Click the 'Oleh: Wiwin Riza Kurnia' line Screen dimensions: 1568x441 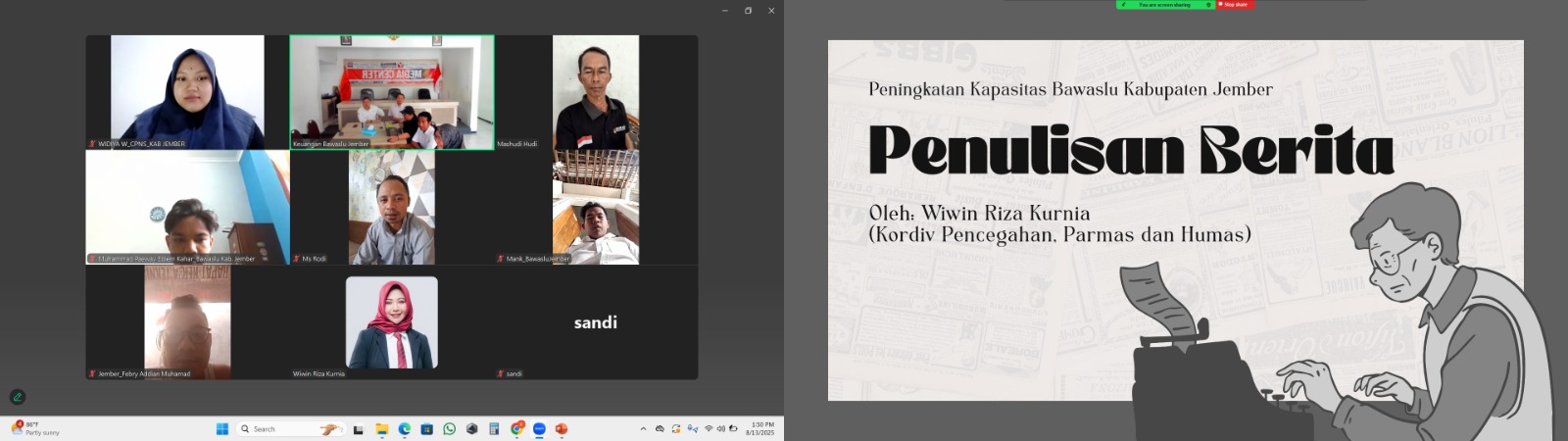pos(979,213)
